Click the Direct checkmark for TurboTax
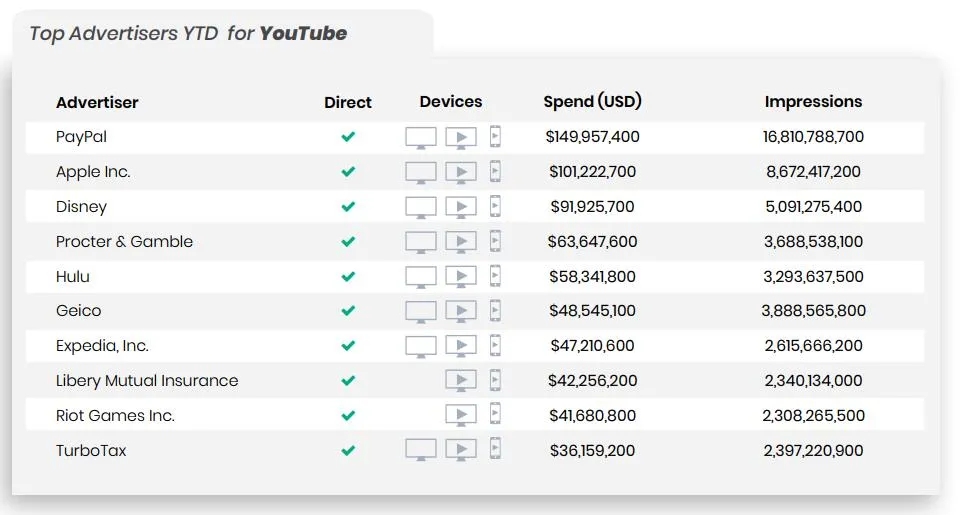The height and width of the screenshot is (515, 960). pyautogui.click(x=348, y=451)
